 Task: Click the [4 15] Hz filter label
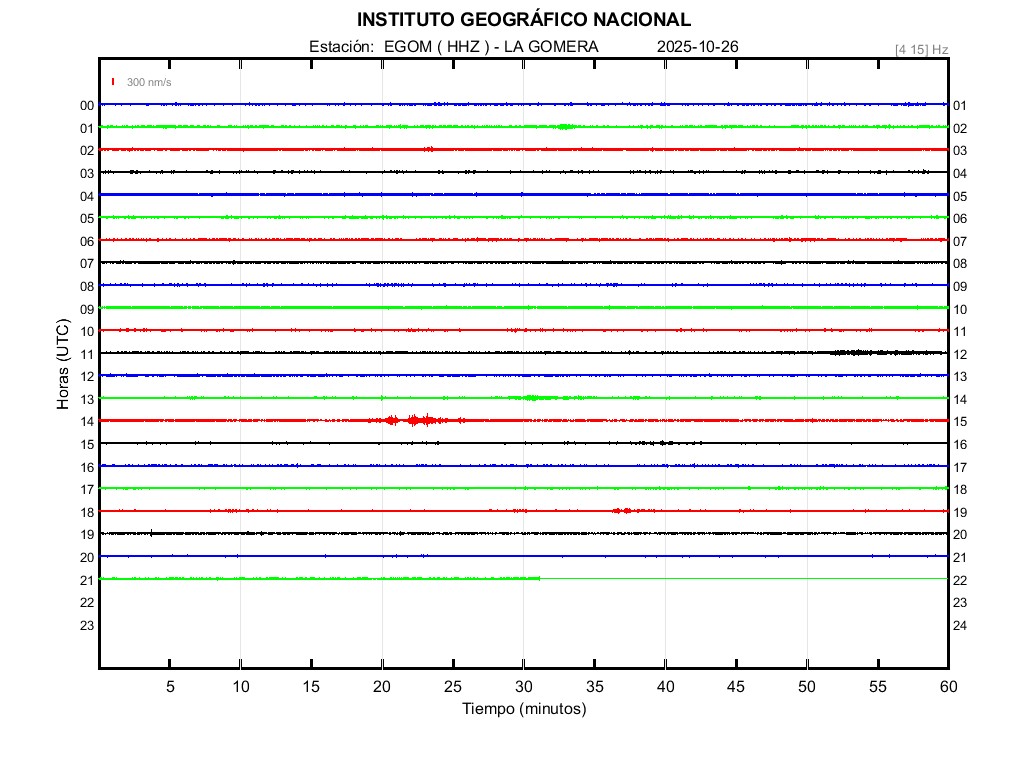pyautogui.click(x=921, y=49)
